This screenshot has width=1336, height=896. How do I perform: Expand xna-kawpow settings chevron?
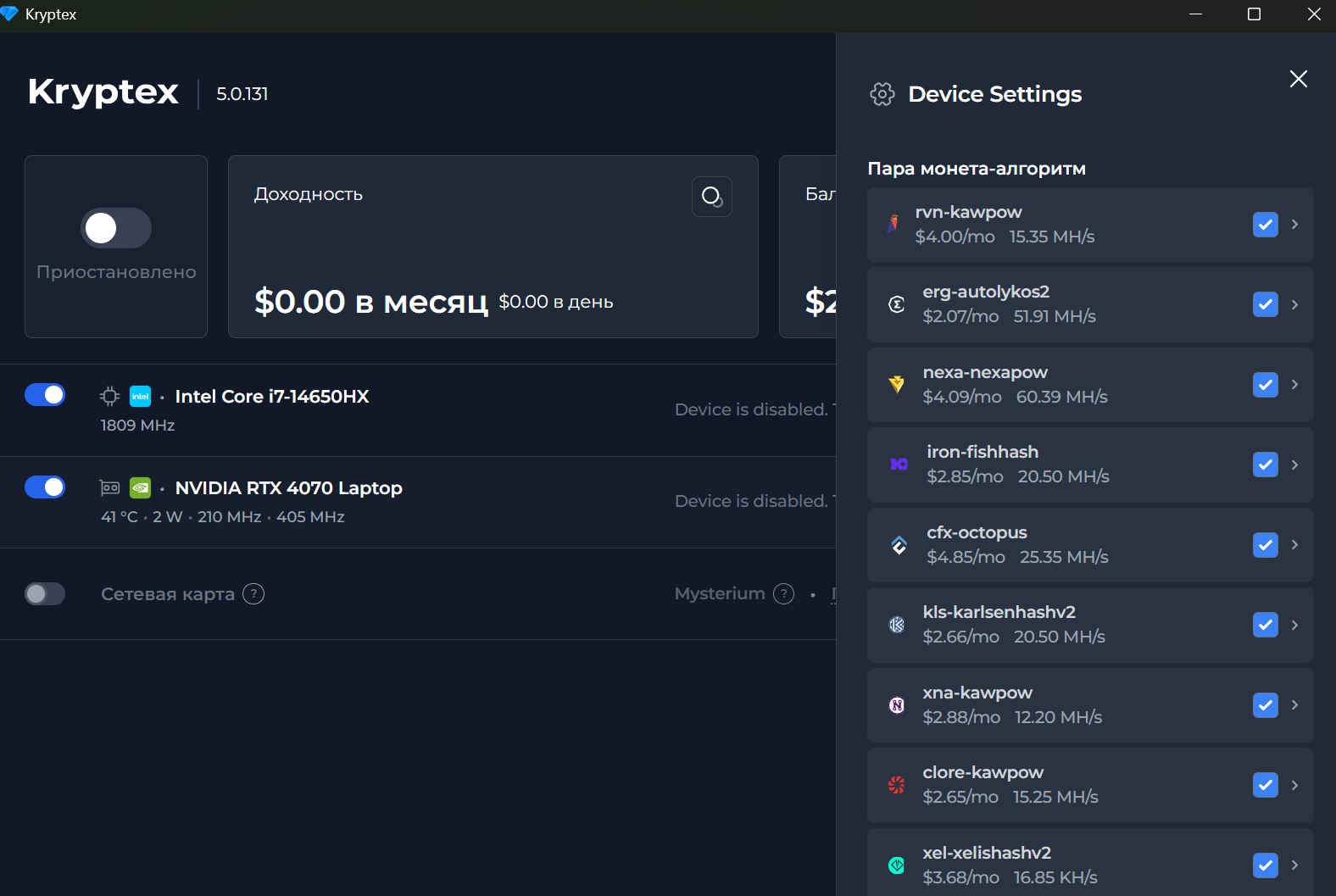(x=1294, y=705)
